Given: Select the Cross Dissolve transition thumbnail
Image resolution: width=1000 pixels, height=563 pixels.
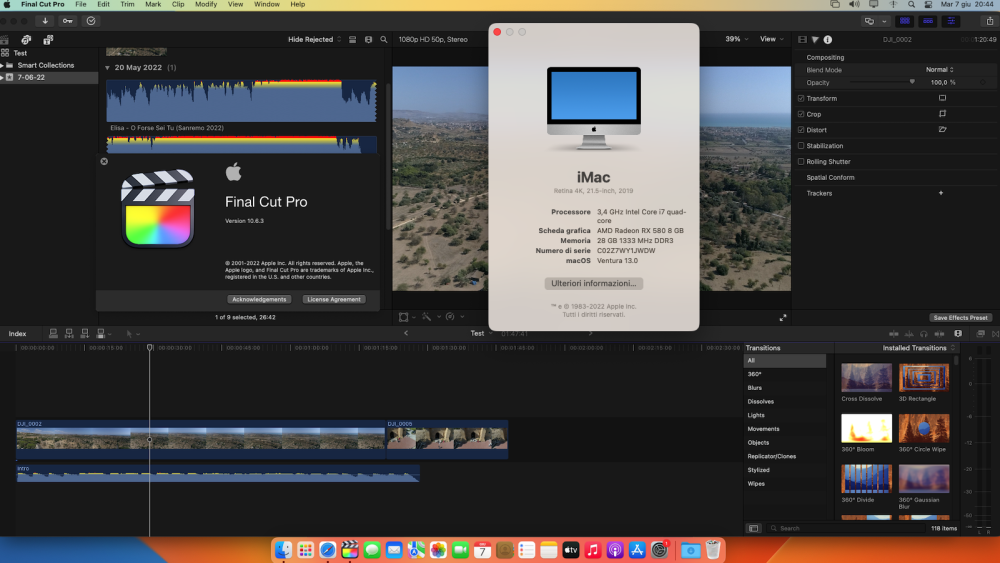Looking at the screenshot, I should click(x=866, y=377).
